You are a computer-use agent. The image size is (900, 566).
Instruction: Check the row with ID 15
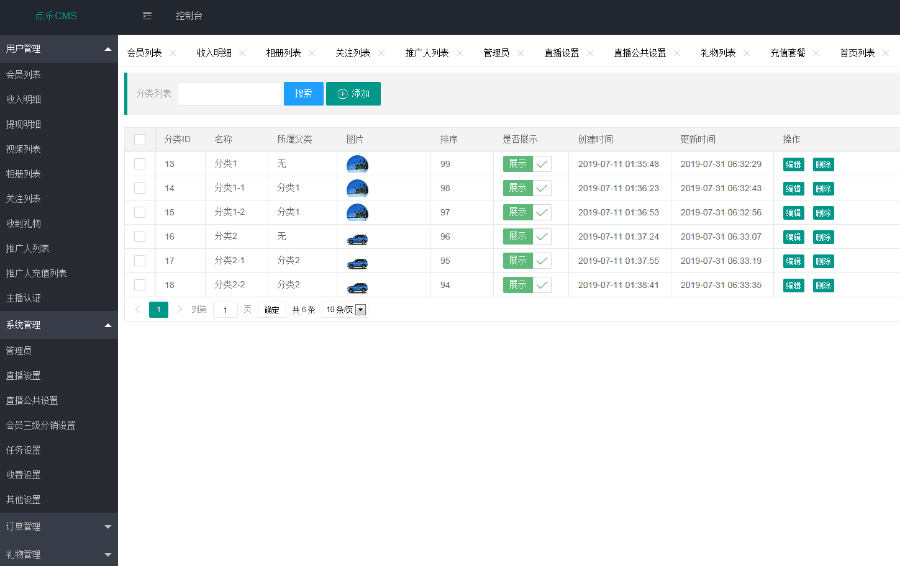(139, 212)
